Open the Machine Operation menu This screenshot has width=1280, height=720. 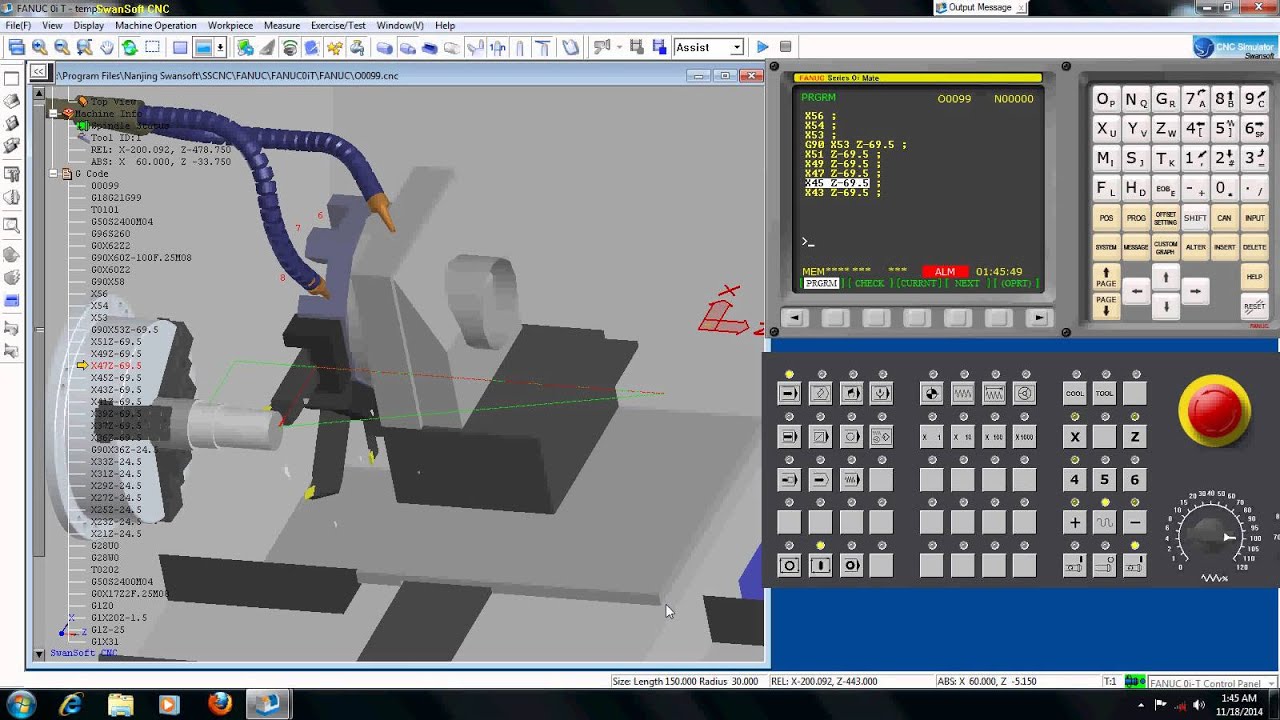156,25
